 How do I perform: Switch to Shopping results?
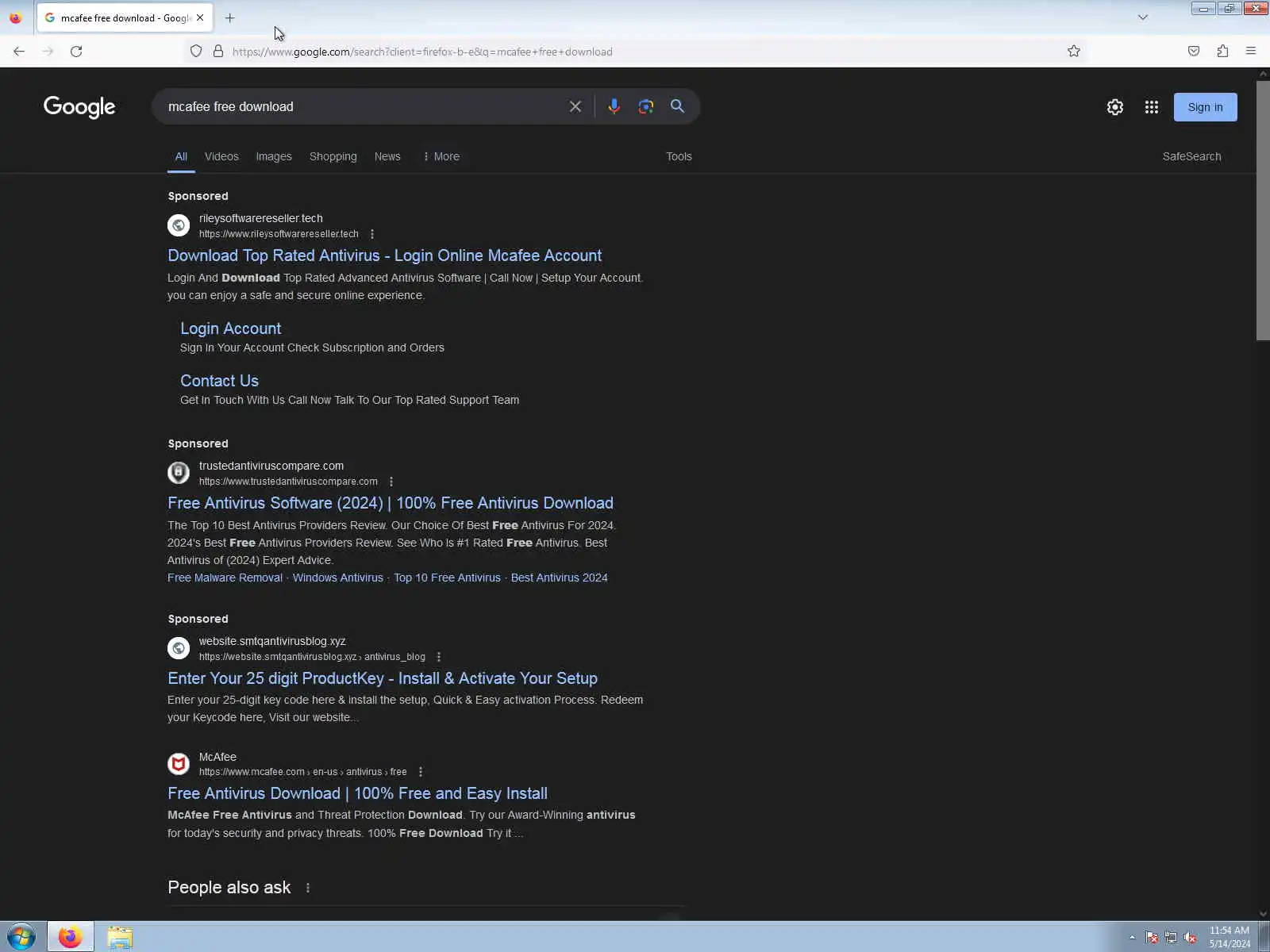[333, 156]
